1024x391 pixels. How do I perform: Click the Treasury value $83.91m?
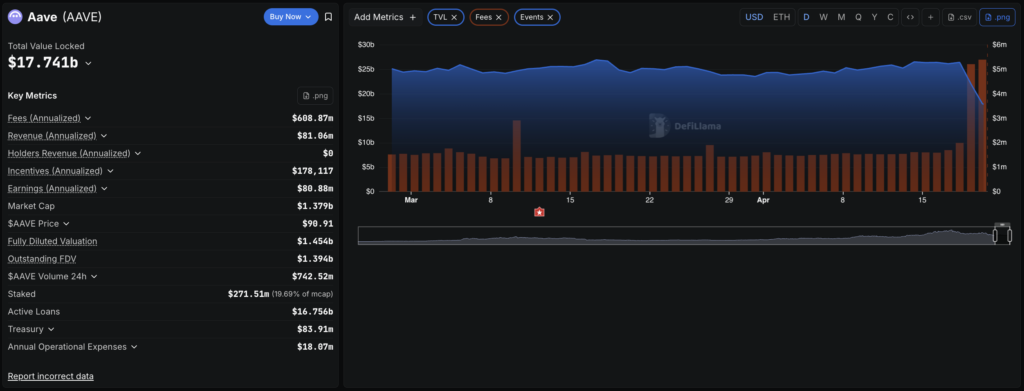click(315, 330)
